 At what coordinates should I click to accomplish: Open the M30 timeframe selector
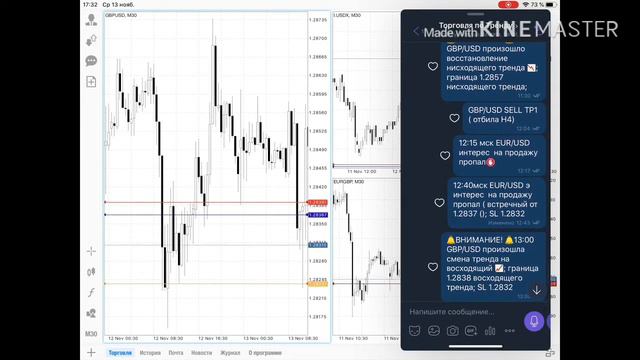pos(91,334)
